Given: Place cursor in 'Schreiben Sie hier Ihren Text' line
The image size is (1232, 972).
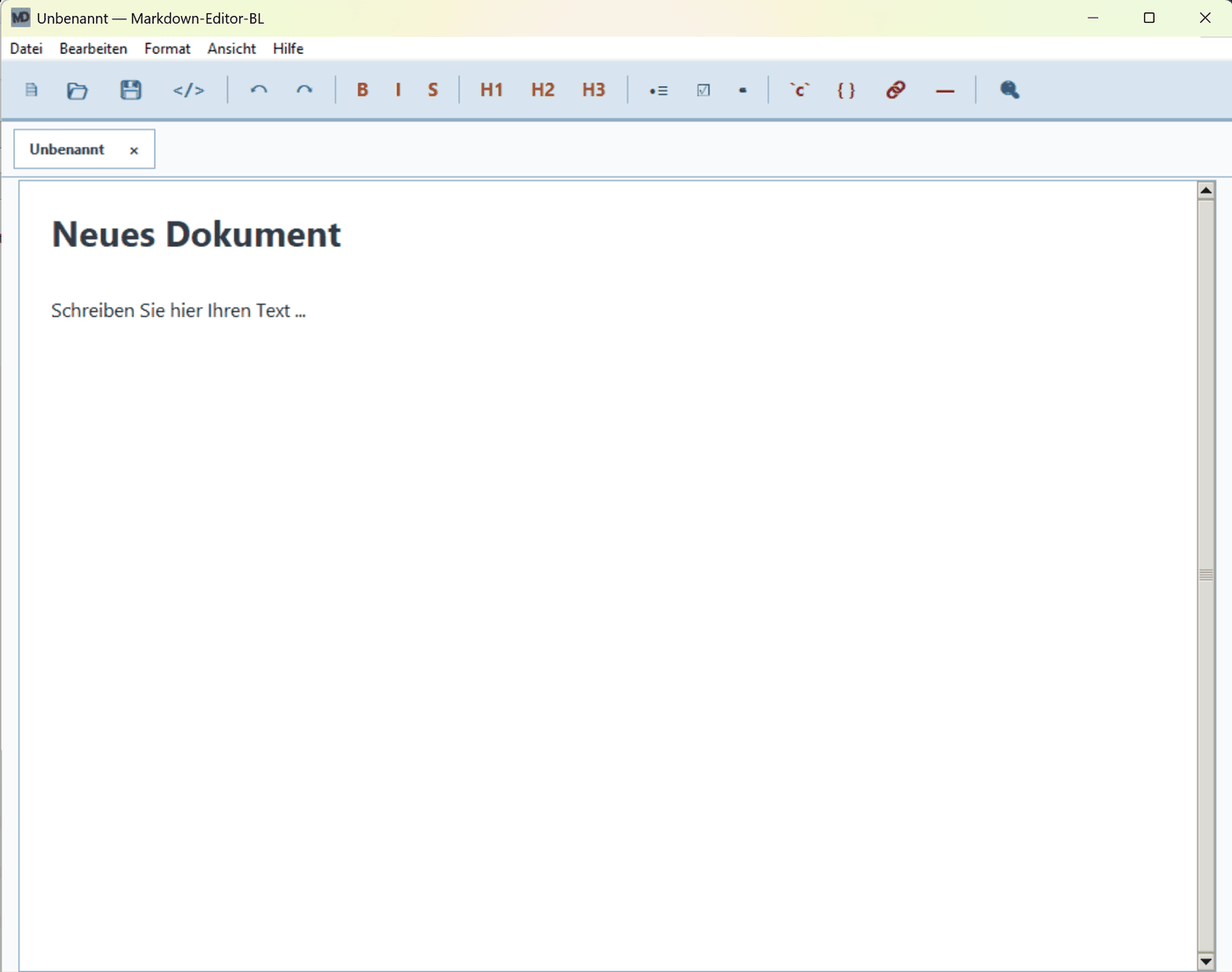Looking at the screenshot, I should pos(179,311).
